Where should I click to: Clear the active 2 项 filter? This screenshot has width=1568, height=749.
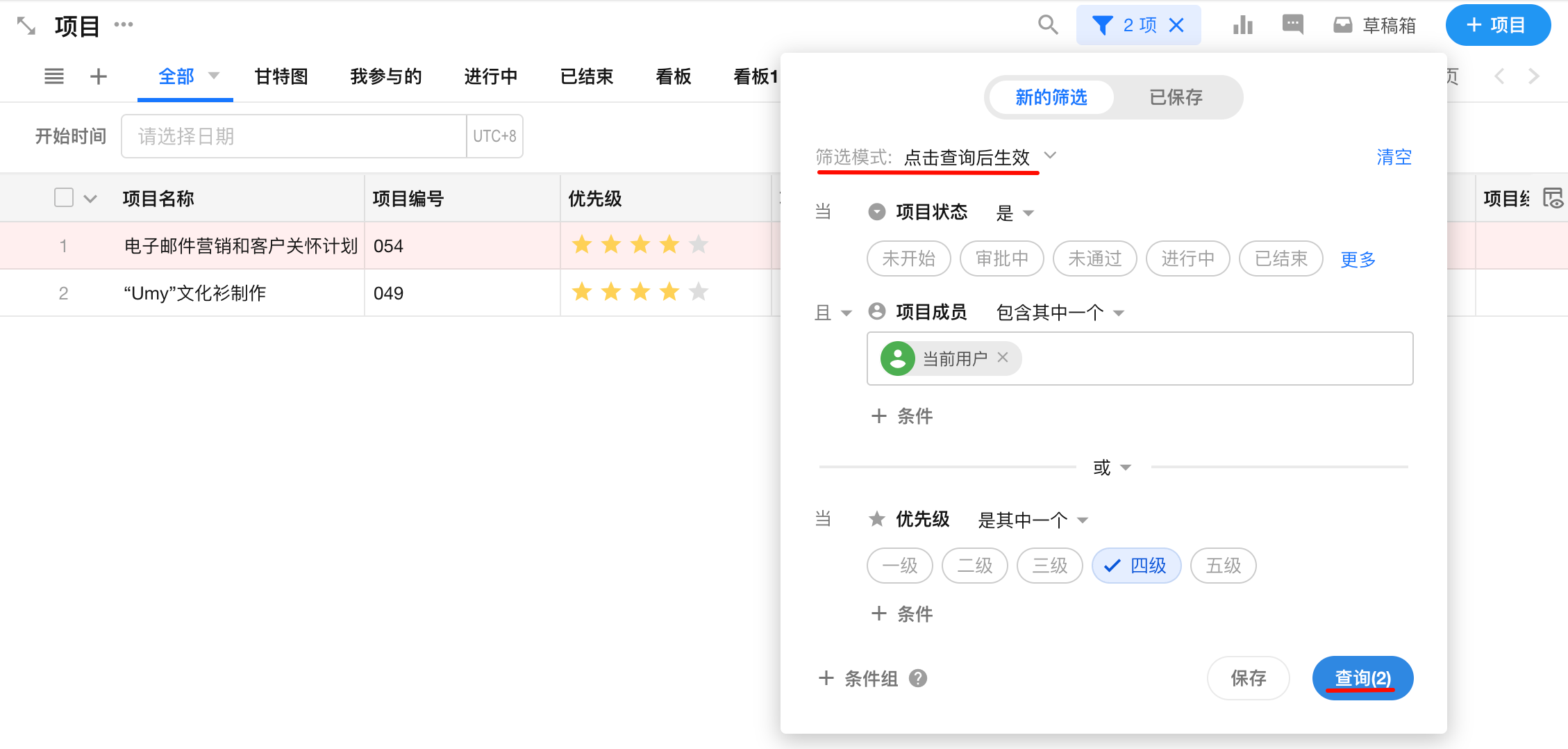click(1176, 26)
